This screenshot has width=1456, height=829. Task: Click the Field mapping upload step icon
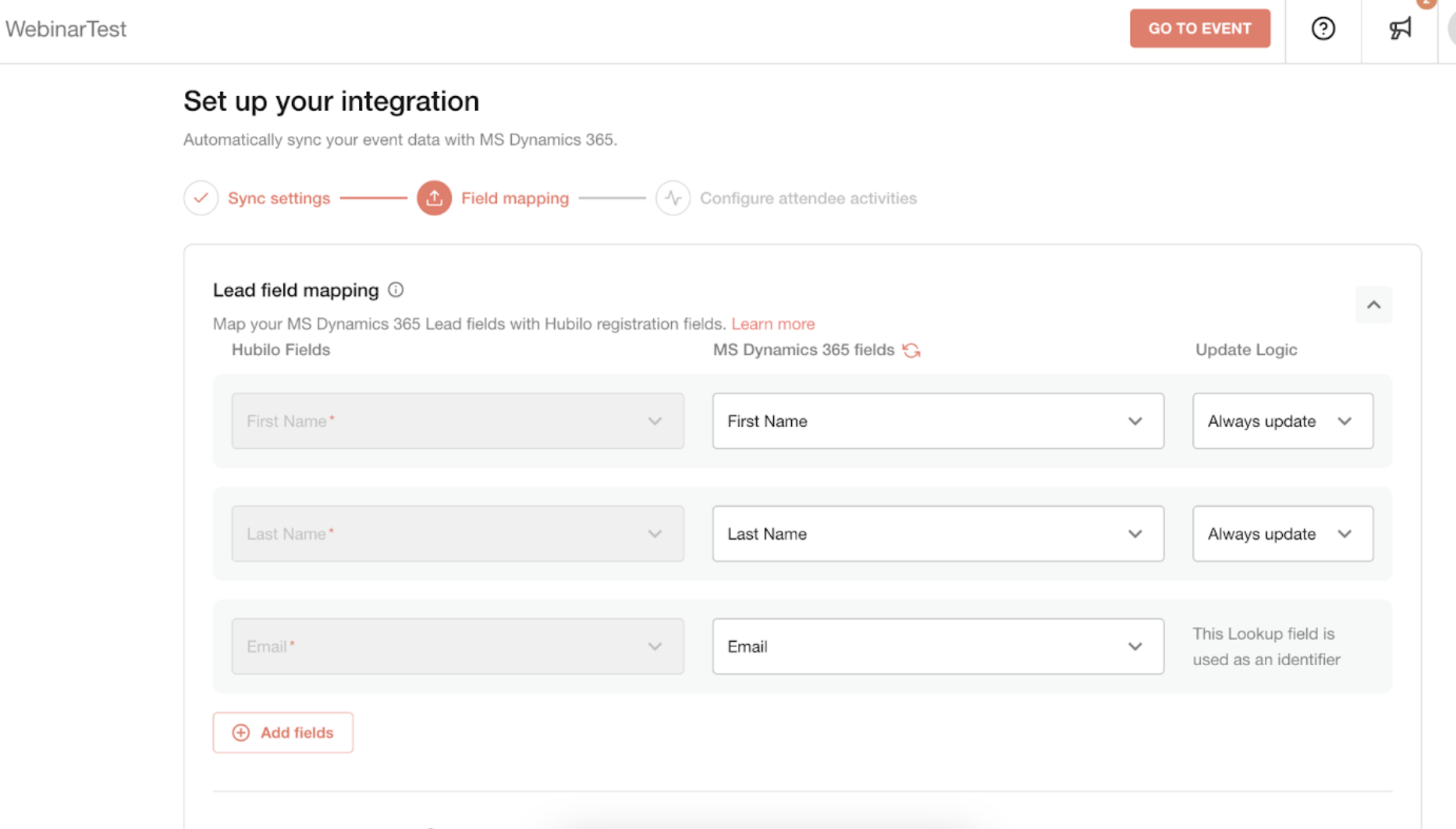pyautogui.click(x=434, y=198)
